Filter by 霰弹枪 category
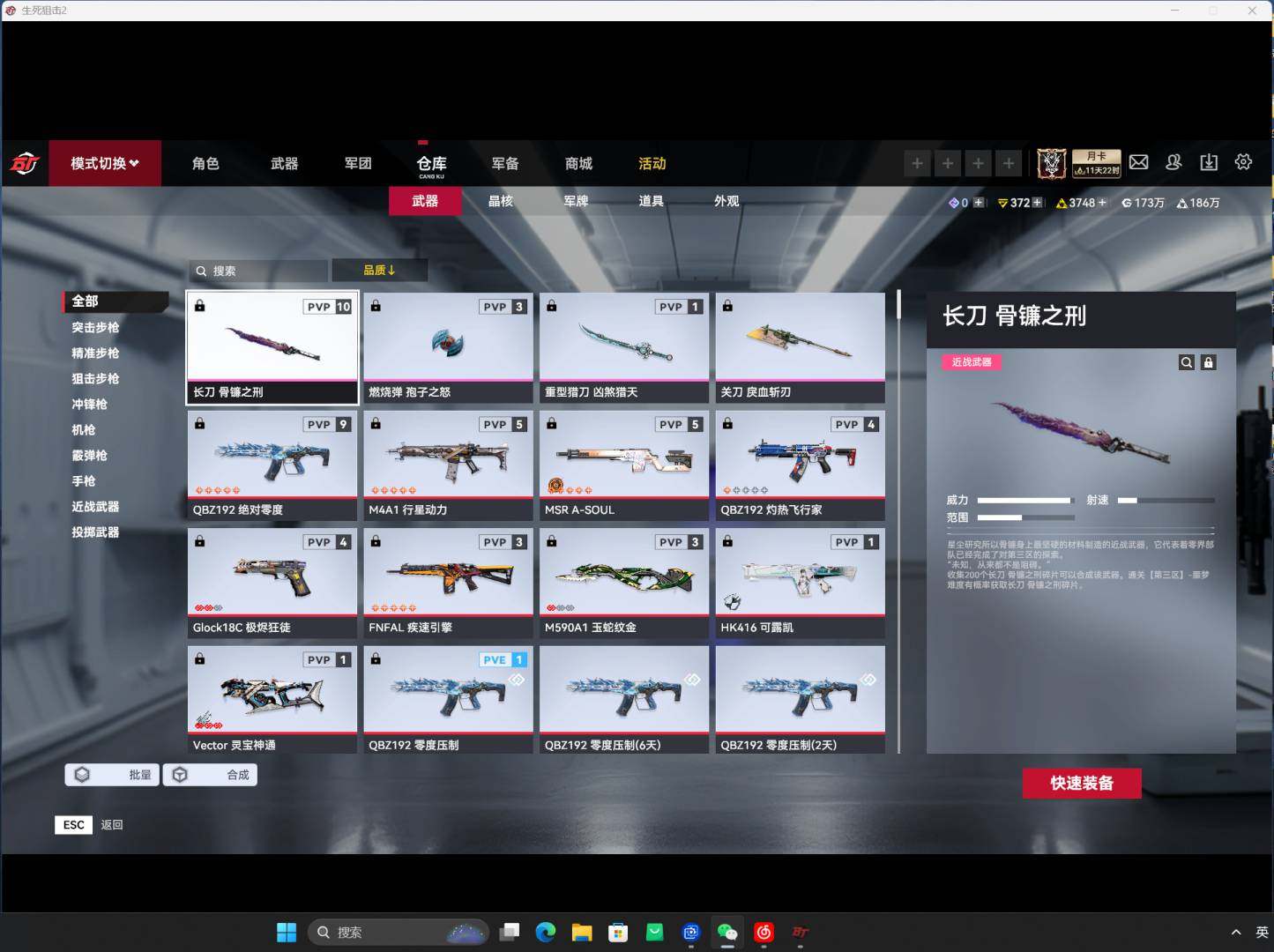Viewport: 1274px width, 952px height. coord(89,455)
